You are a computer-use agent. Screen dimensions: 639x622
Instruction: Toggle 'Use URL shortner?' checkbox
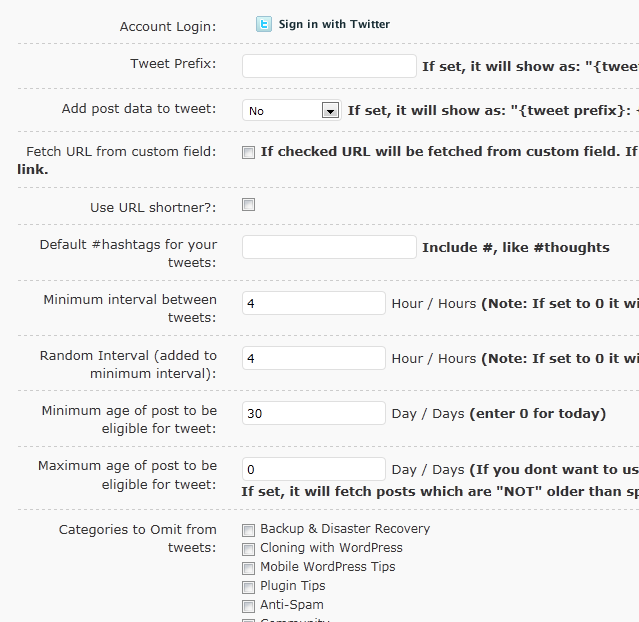point(249,205)
